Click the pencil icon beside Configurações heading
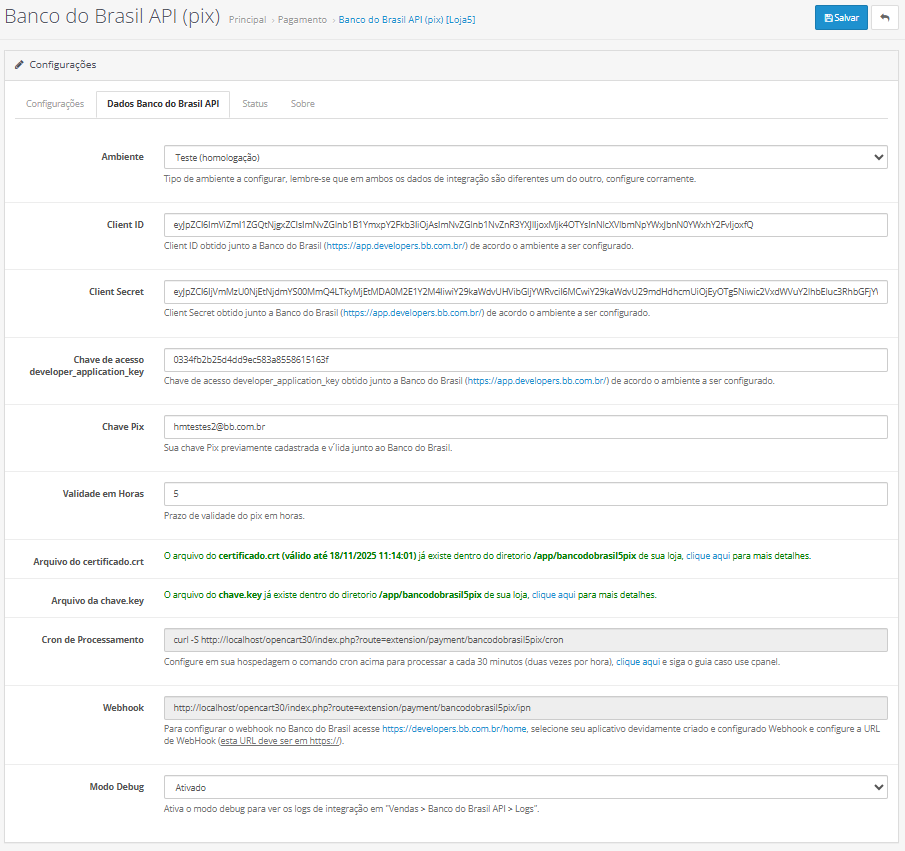This screenshot has width=905, height=851. (19, 65)
